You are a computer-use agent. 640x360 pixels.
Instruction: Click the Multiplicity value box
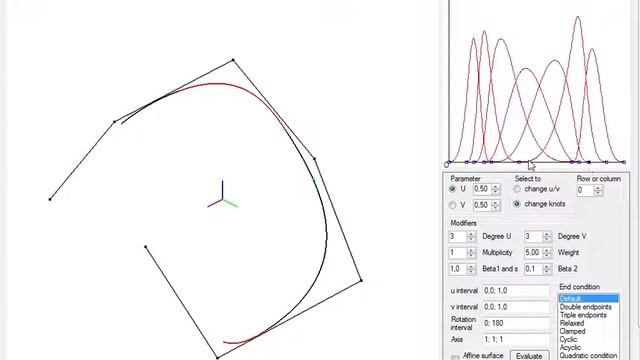[x=458, y=253]
